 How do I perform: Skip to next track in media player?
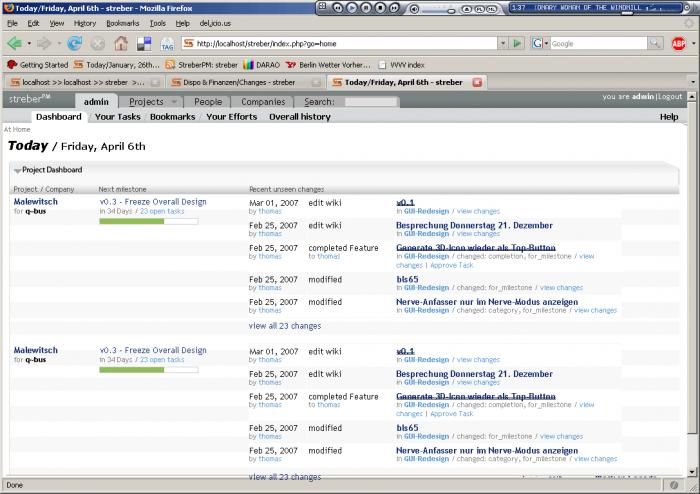tap(394, 8)
